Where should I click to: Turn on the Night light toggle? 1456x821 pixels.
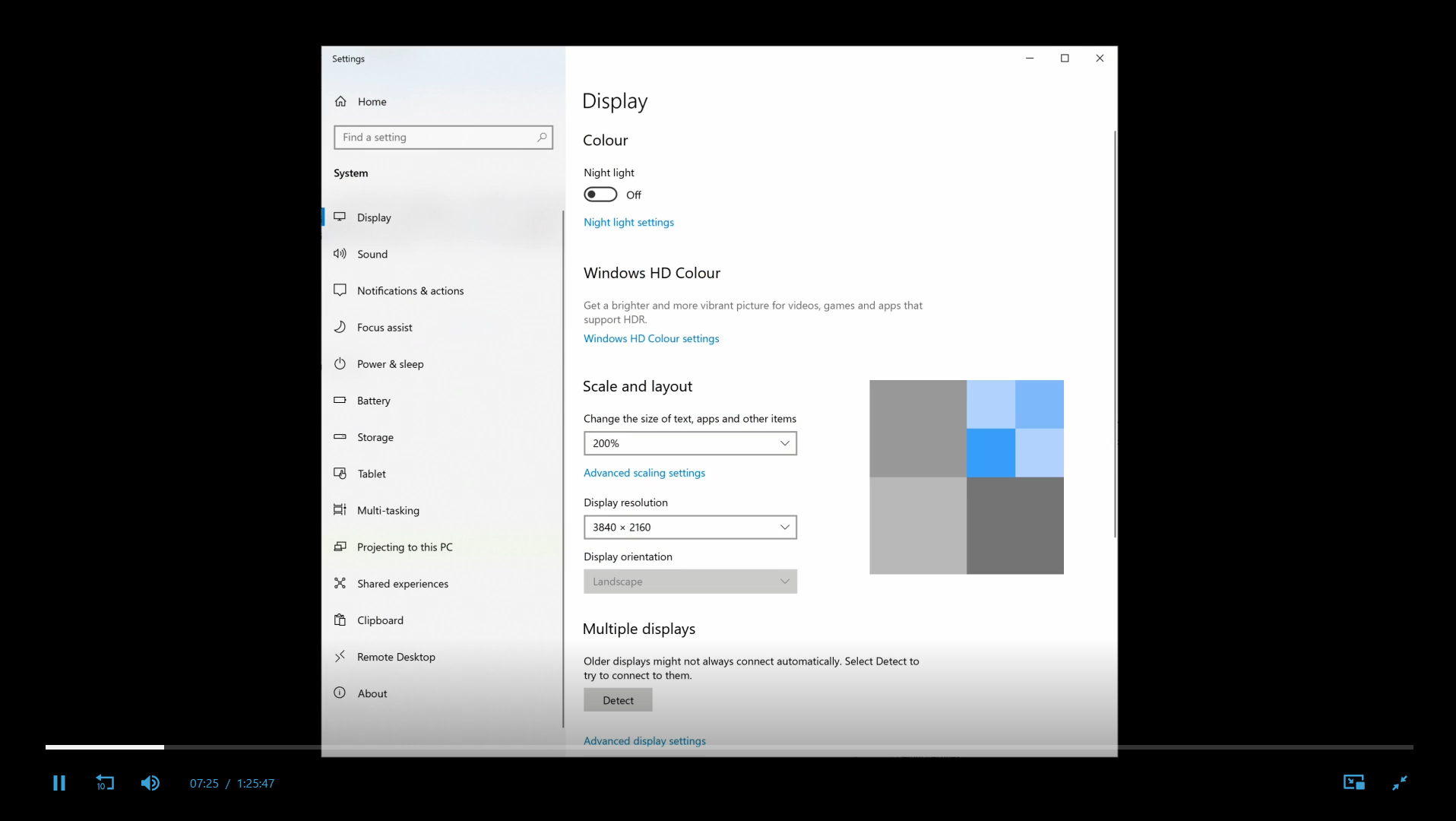(600, 195)
